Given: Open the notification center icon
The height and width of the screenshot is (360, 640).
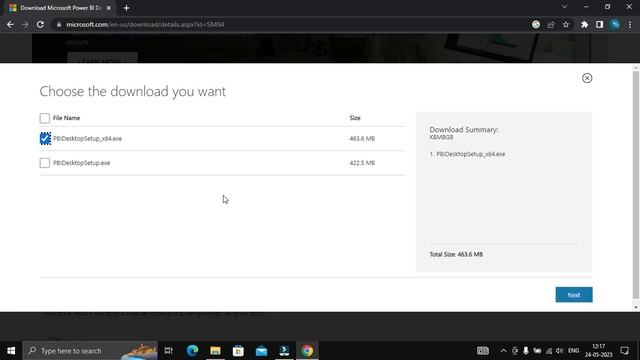Looking at the screenshot, I should point(624,351).
